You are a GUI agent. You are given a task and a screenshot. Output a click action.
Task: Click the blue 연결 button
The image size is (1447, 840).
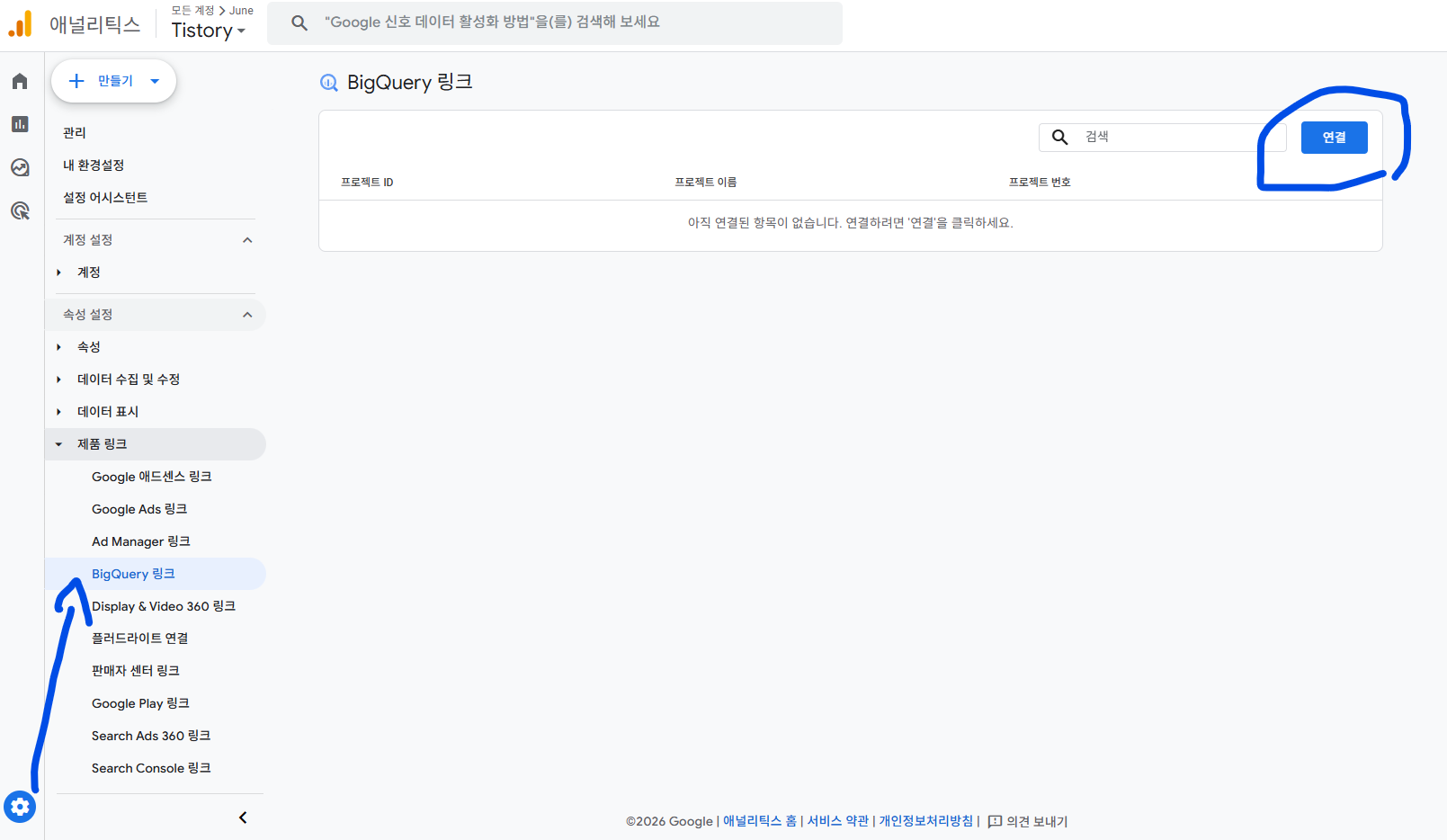1334,138
